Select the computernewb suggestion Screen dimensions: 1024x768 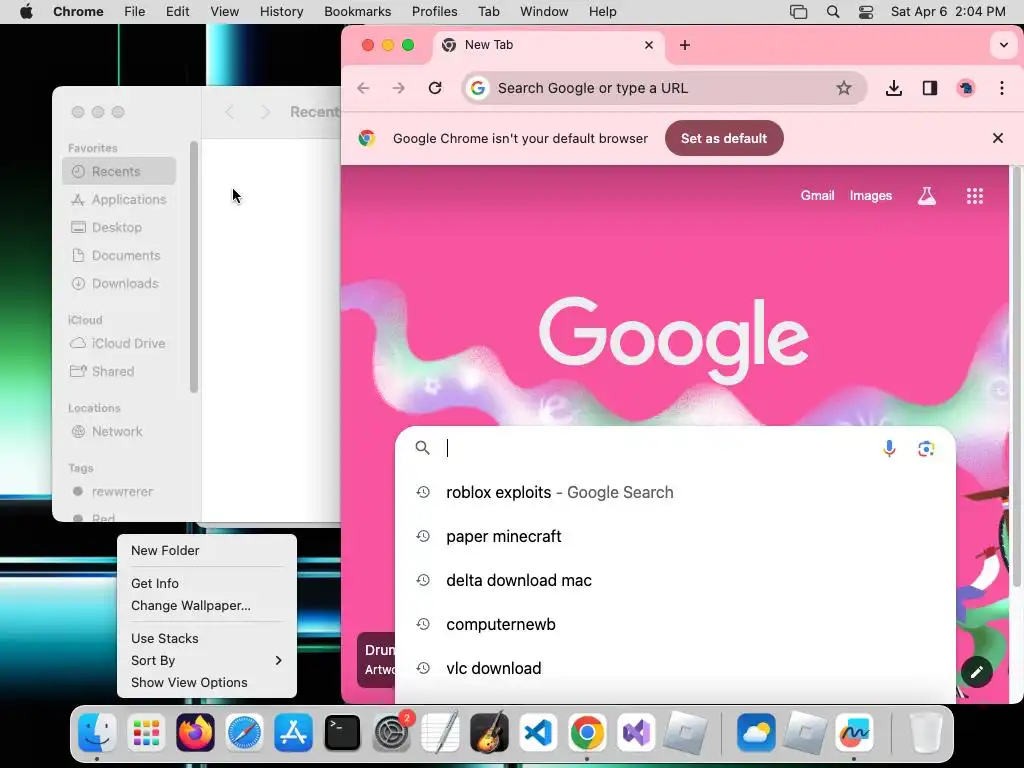(675, 624)
